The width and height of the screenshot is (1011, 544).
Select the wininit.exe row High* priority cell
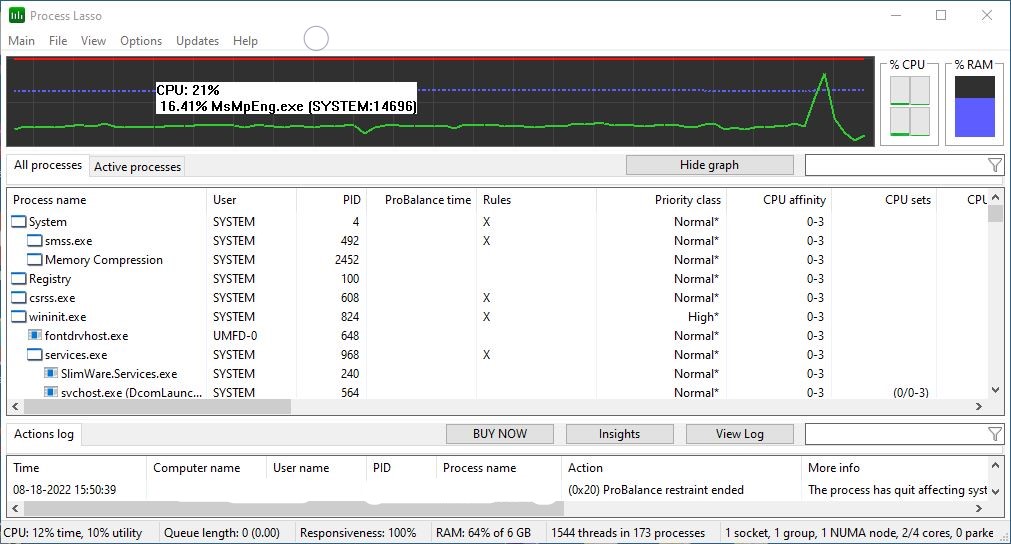(703, 316)
